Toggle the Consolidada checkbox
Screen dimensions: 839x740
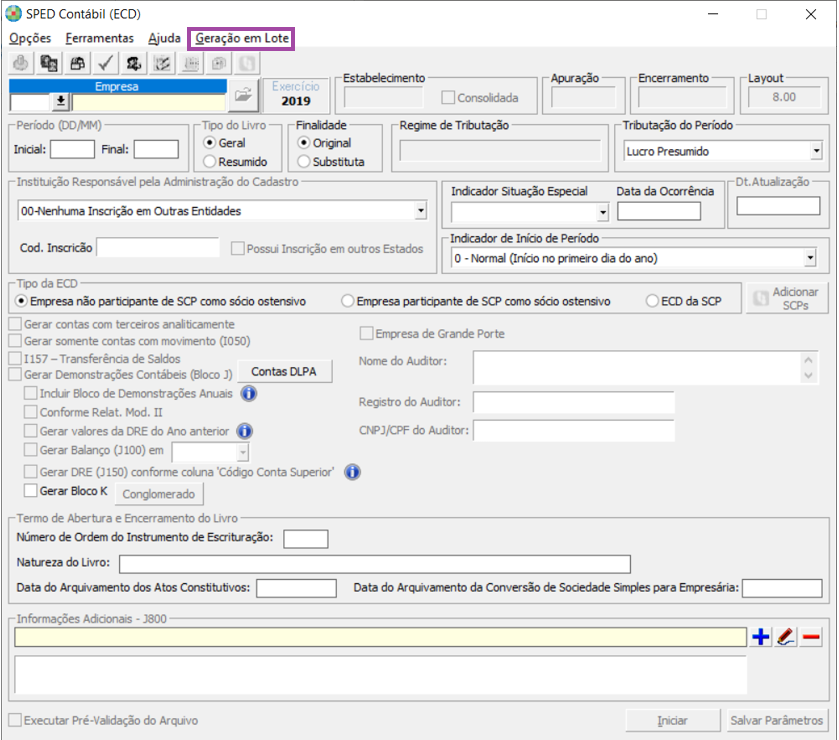pyautogui.click(x=448, y=98)
